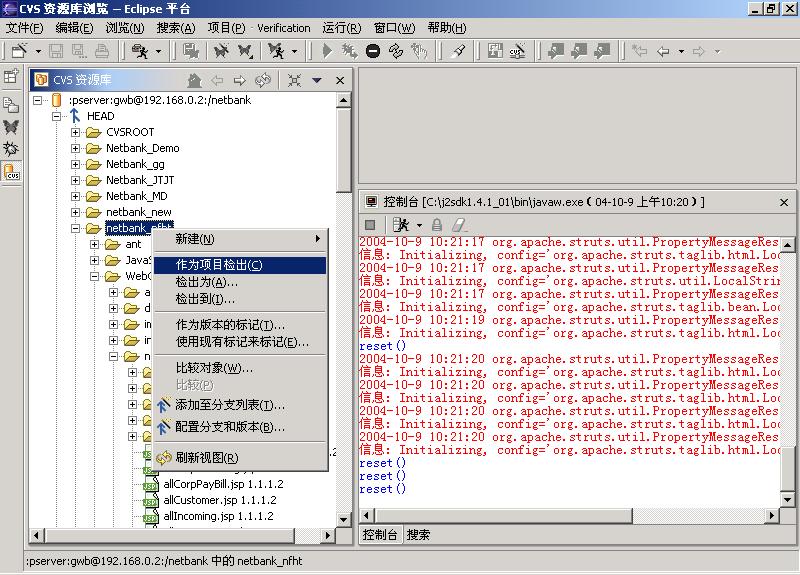Choose 刷新视图(R) in context menu
800x575 pixels.
point(240,458)
